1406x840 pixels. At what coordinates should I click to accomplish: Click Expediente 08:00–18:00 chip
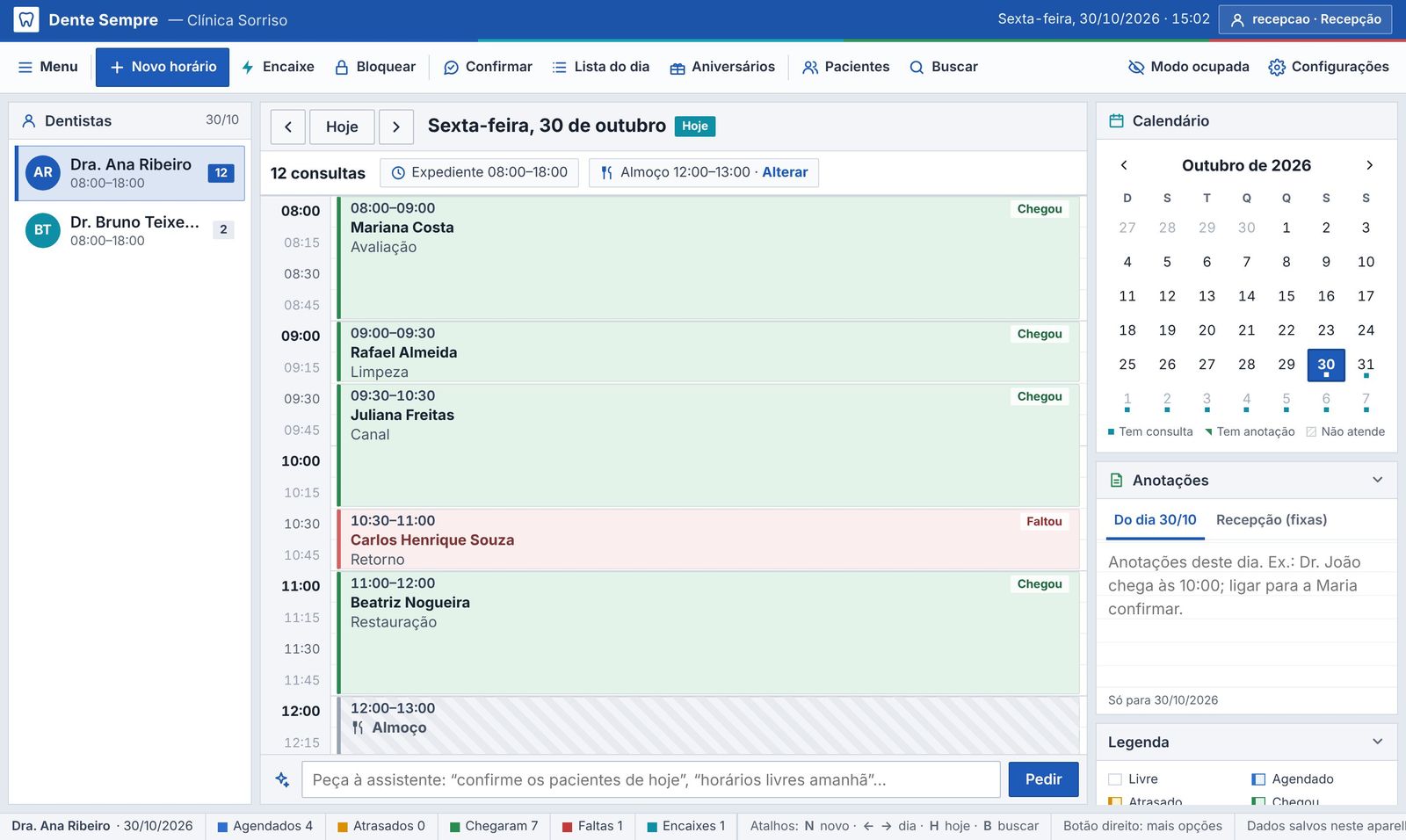(x=479, y=172)
